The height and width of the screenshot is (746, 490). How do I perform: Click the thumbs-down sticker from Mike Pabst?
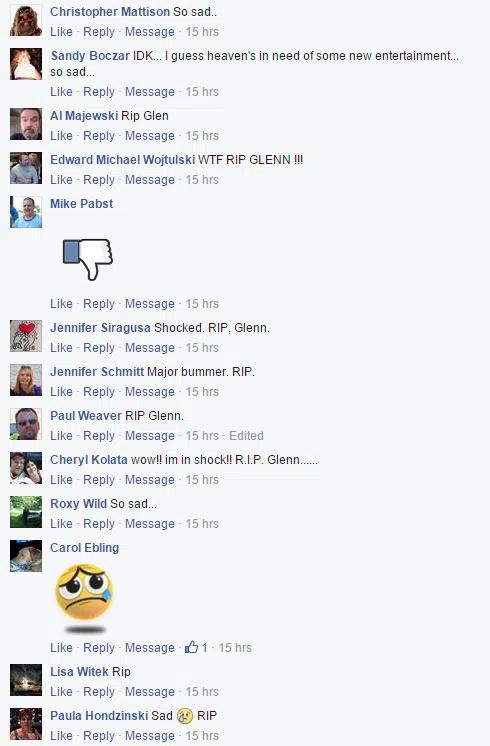pyautogui.click(x=88, y=259)
